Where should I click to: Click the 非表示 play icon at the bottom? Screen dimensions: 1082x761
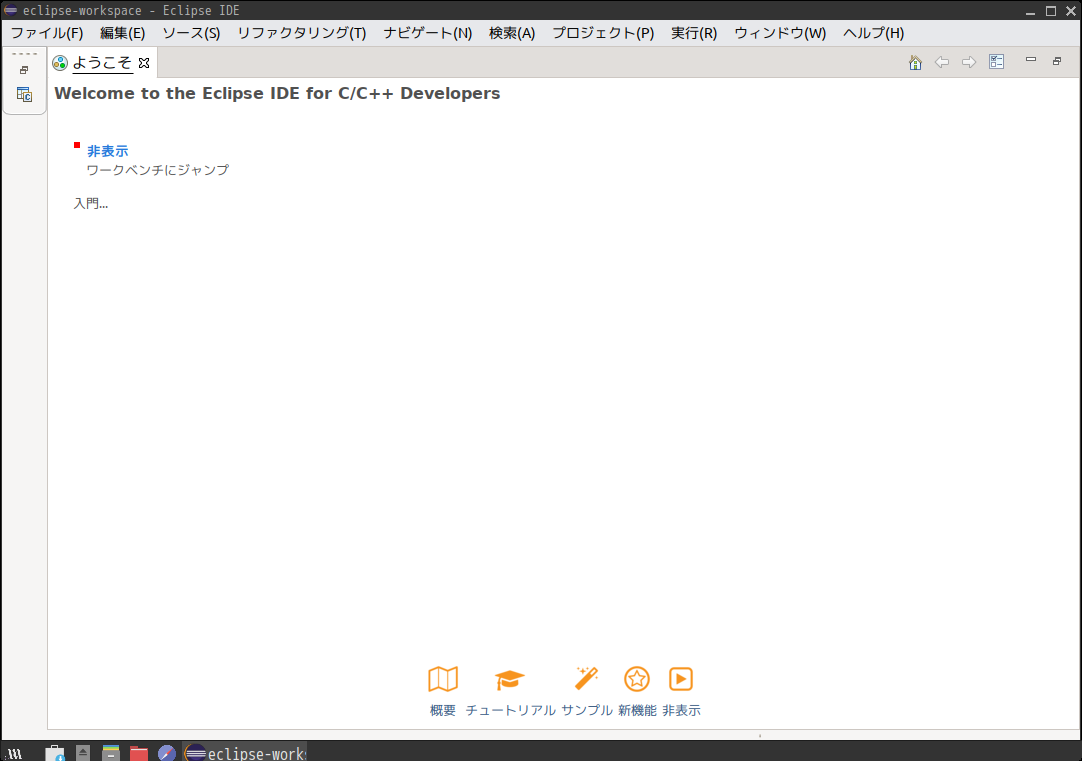[681, 679]
